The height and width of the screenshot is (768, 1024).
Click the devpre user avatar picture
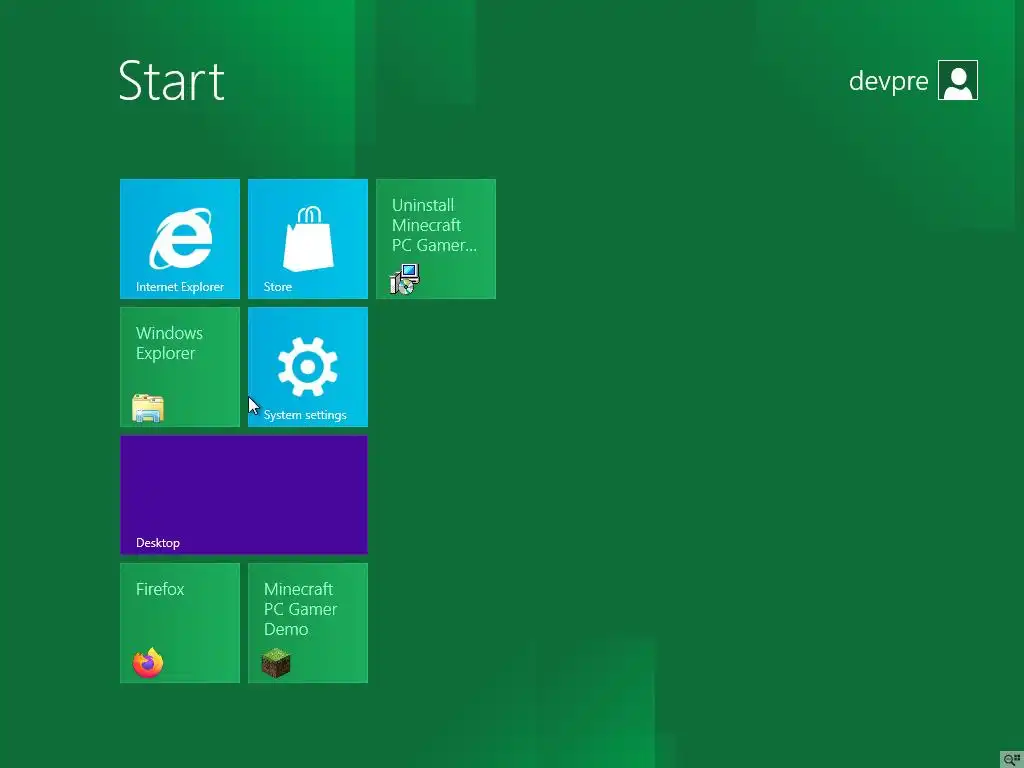point(957,80)
